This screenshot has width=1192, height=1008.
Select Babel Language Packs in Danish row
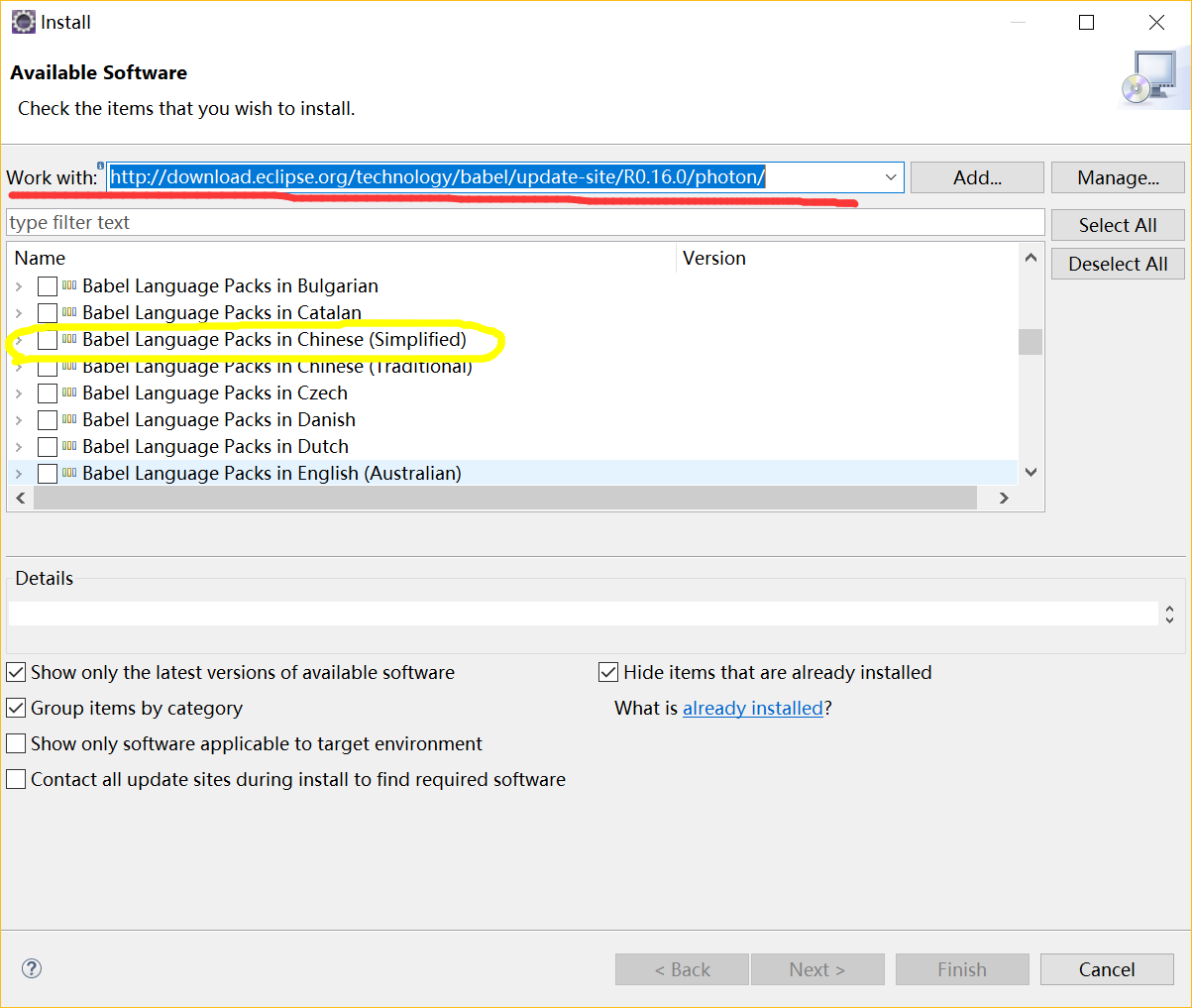tap(219, 420)
